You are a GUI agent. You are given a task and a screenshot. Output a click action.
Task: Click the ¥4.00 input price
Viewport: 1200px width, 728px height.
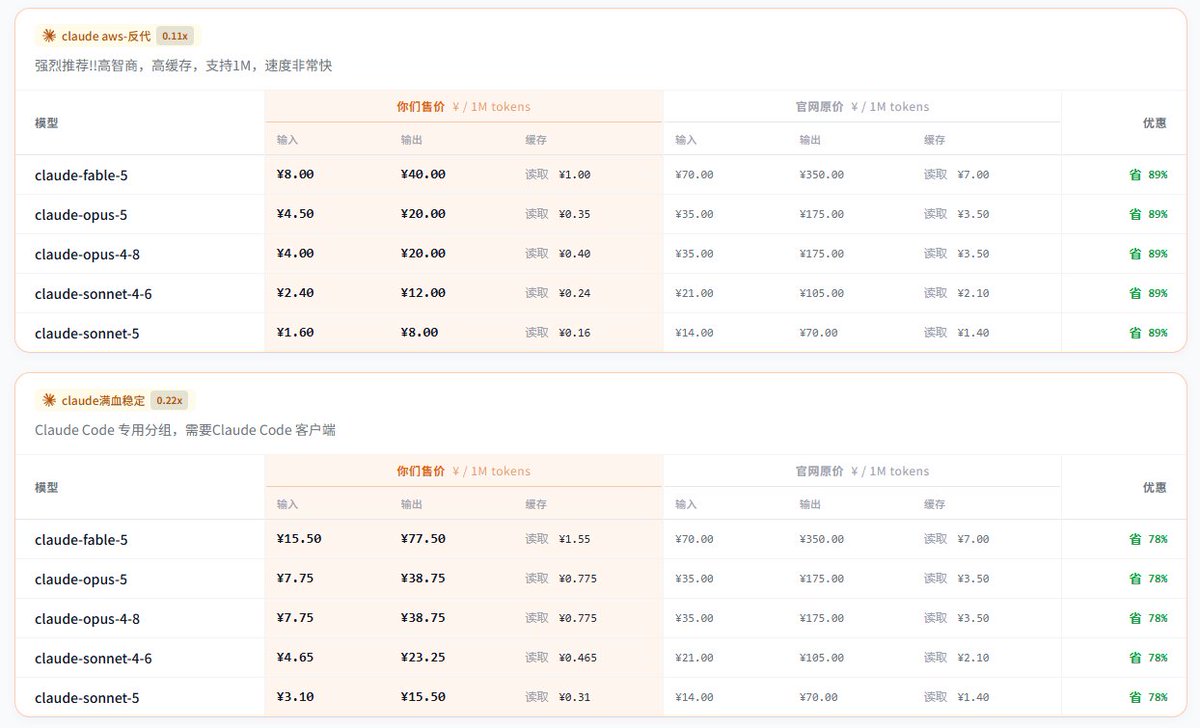(295, 253)
